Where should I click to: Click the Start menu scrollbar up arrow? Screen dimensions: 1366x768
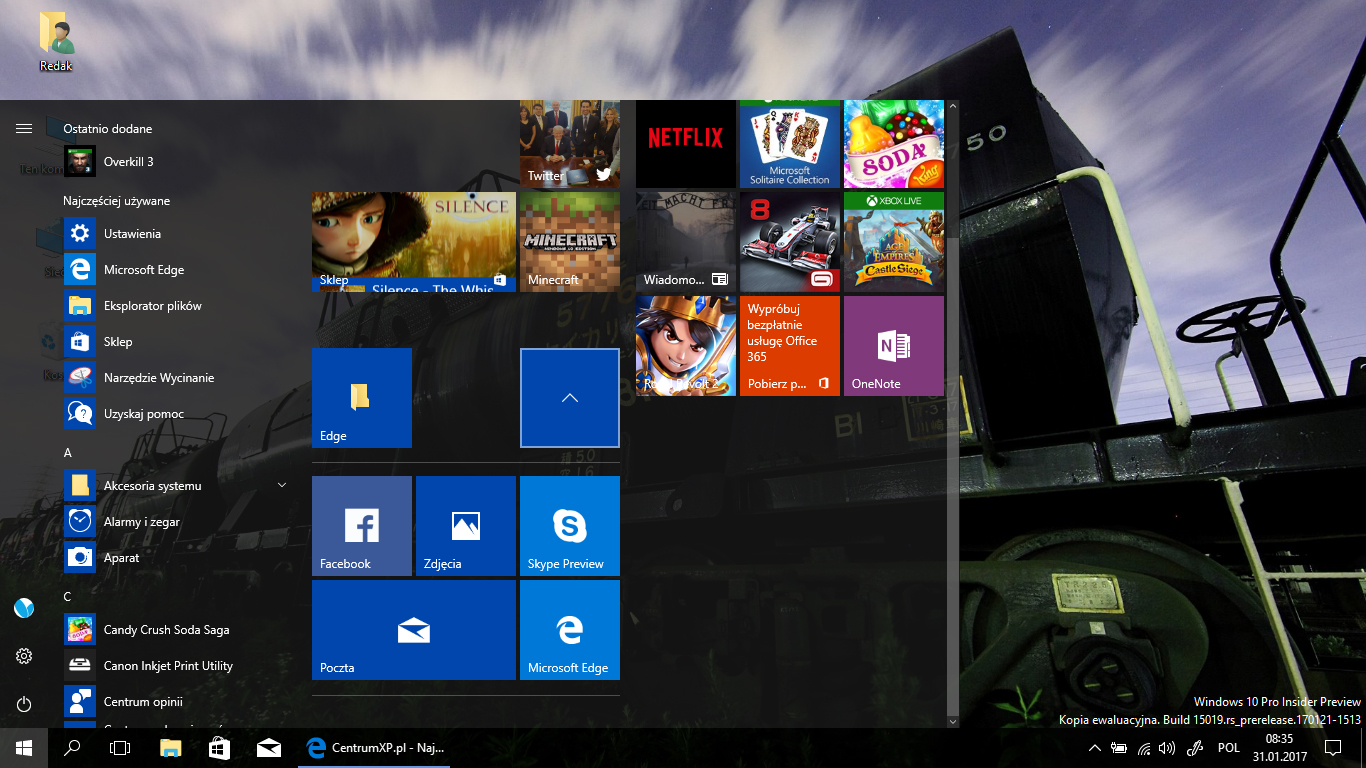pyautogui.click(x=953, y=106)
